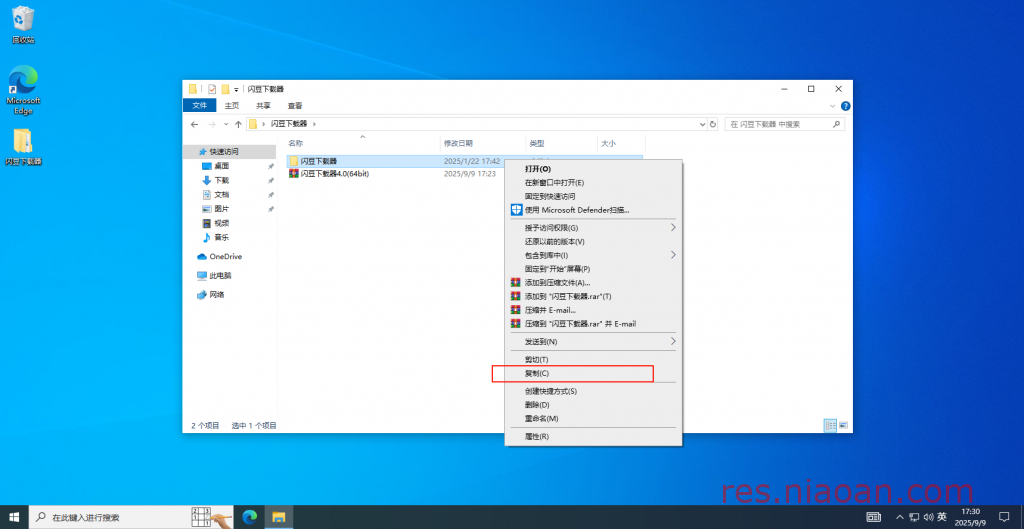The image size is (1024, 529).
Task: Choose 添加到压缩文件(A)...
Action: pos(593,283)
